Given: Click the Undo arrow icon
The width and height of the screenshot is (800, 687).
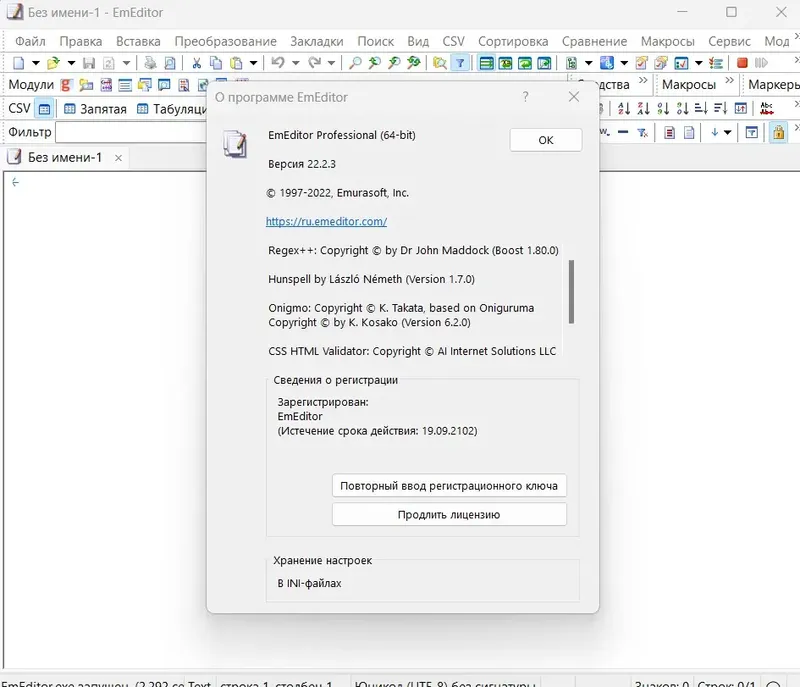Looking at the screenshot, I should 278,65.
